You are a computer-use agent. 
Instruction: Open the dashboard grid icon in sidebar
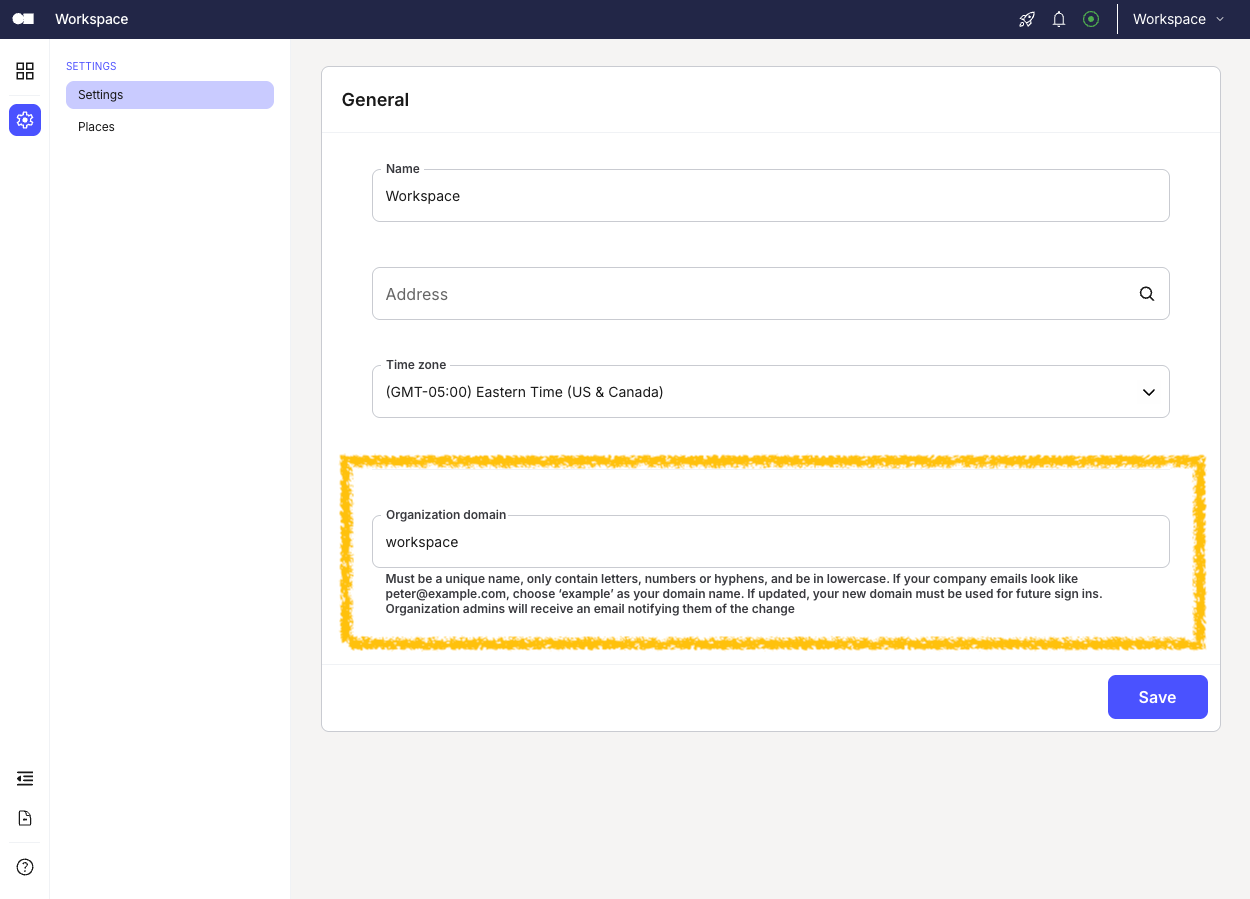pos(25,71)
